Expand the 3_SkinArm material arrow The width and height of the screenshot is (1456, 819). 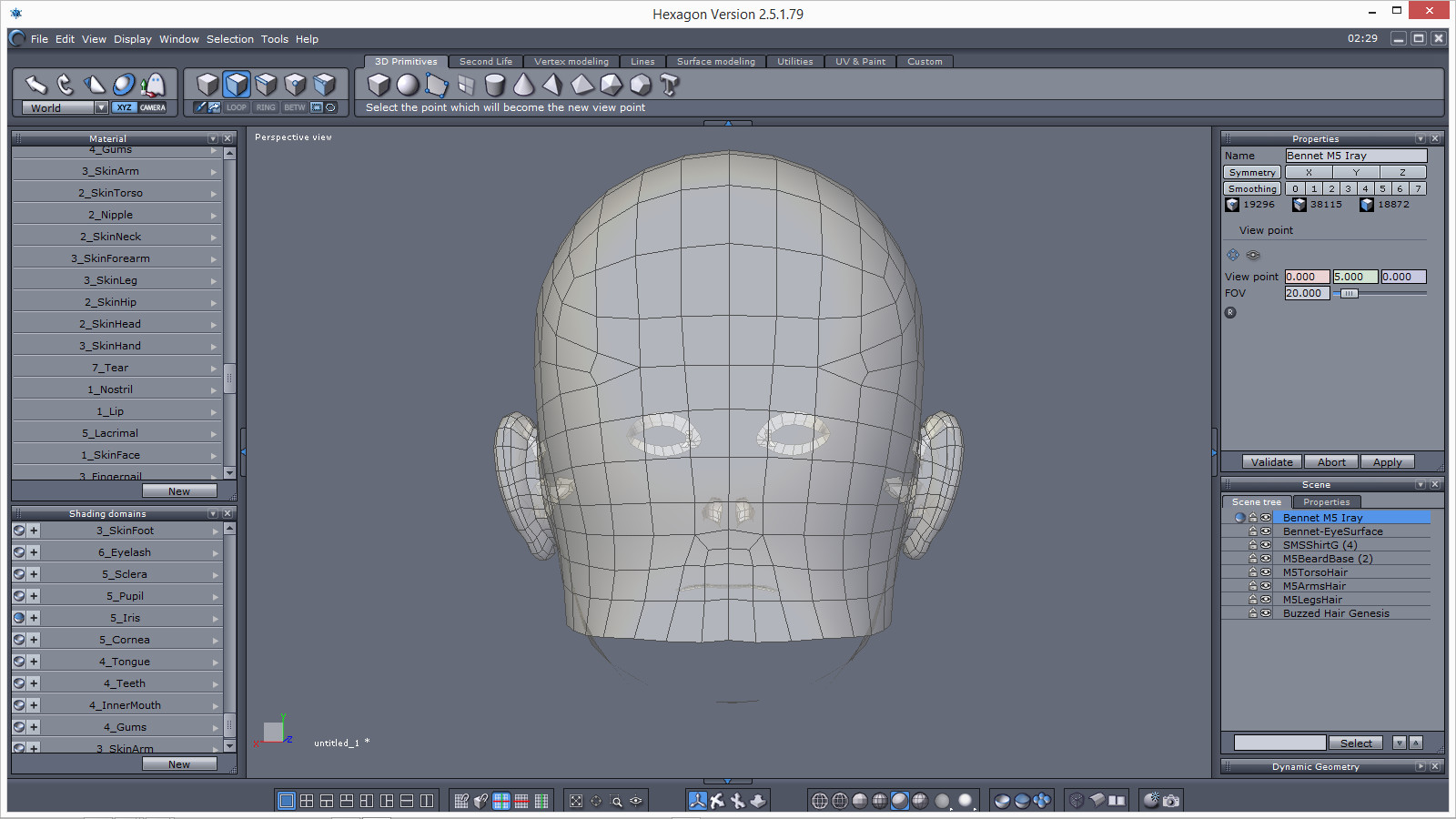(214, 171)
